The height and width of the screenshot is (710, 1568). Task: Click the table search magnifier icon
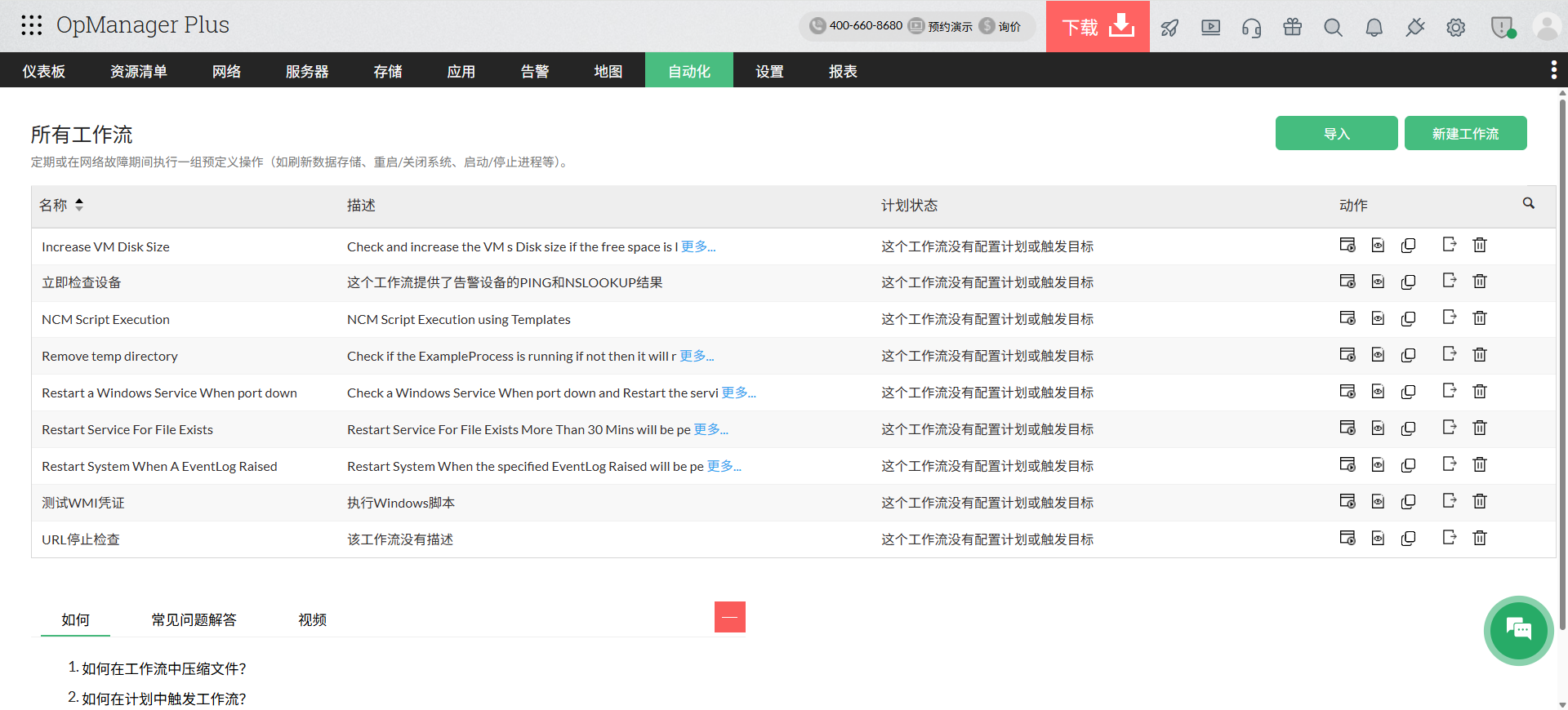(x=1529, y=203)
